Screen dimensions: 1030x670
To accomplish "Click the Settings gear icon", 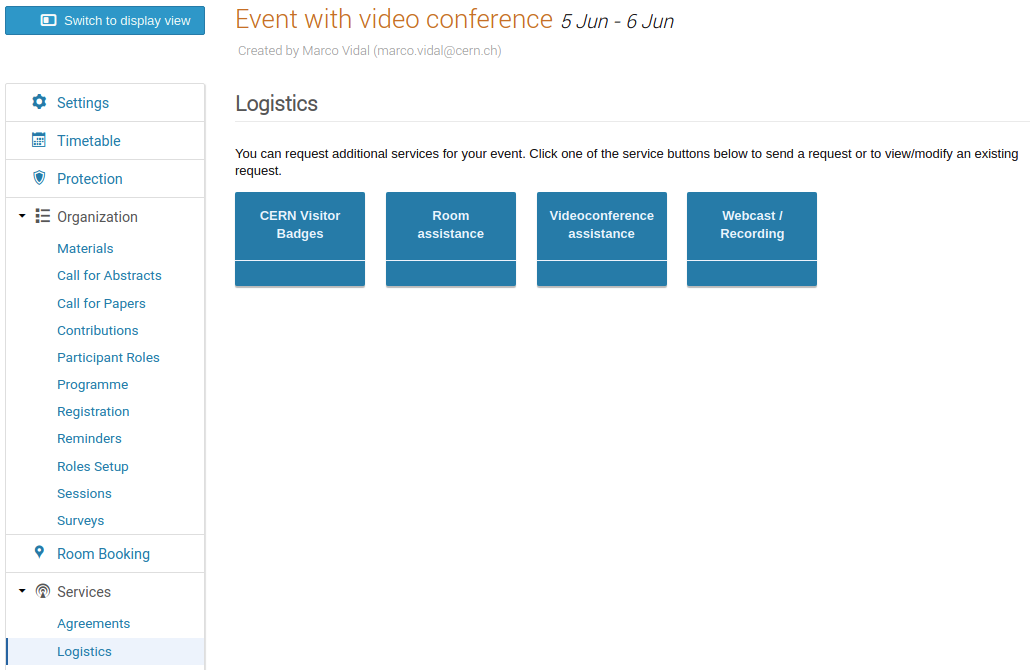I will pyautogui.click(x=39, y=102).
